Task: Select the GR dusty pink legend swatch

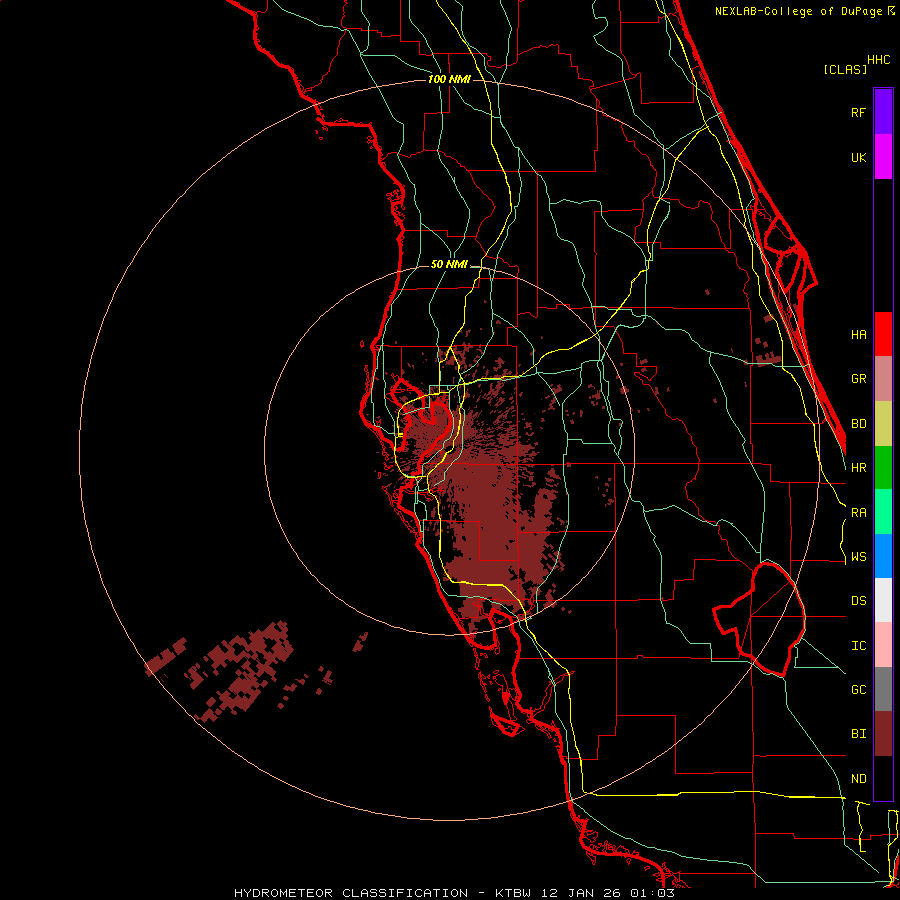Action: click(883, 379)
